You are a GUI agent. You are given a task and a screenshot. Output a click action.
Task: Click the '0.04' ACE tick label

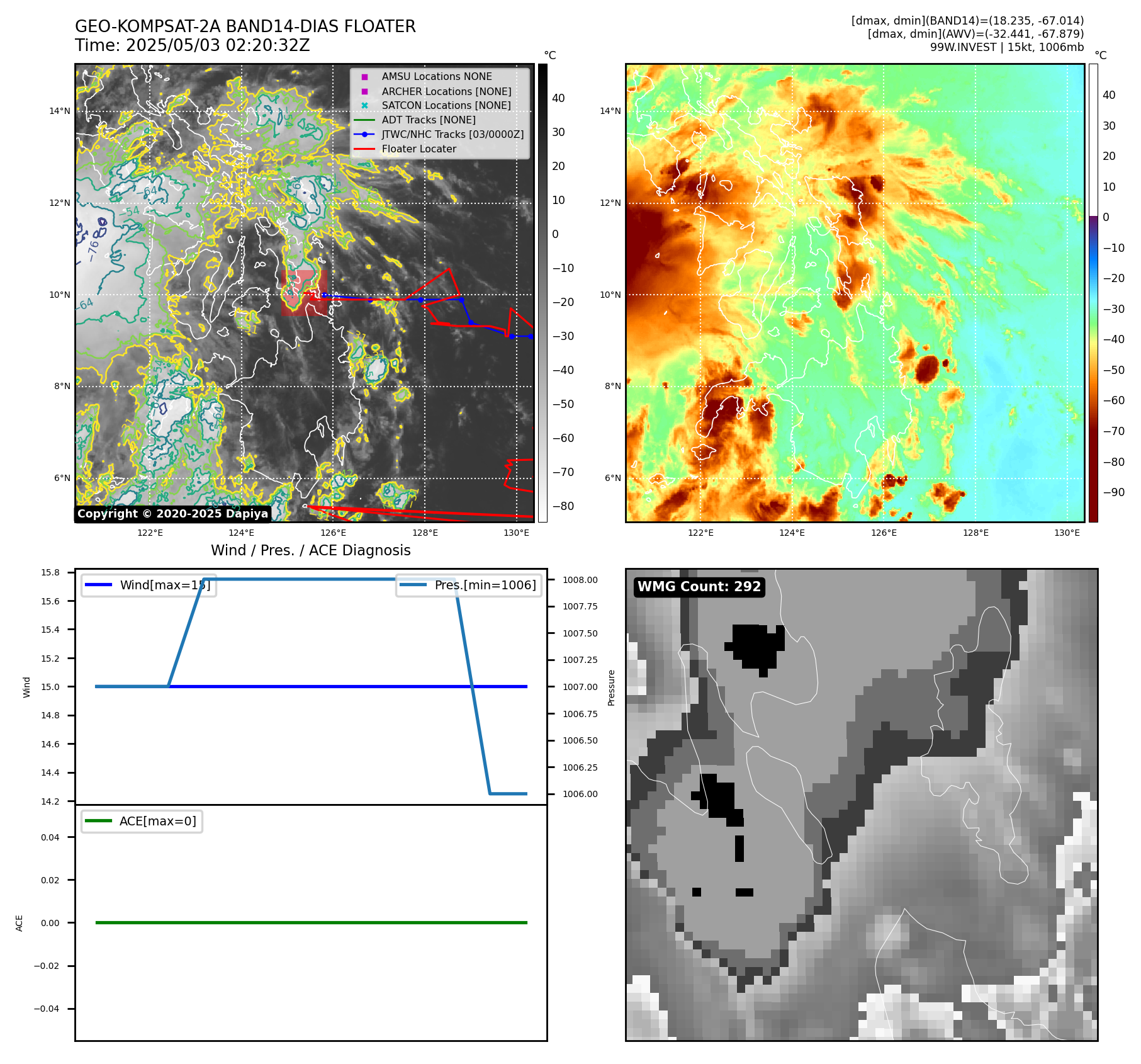[x=50, y=837]
